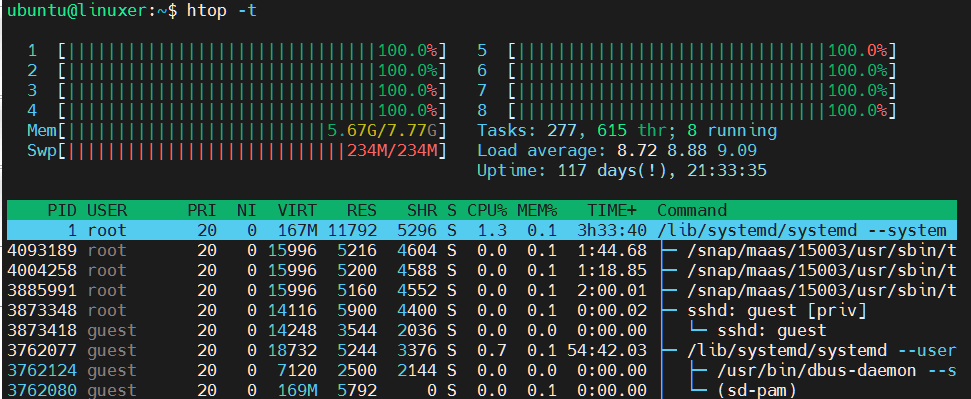Image resolution: width=971 pixels, height=399 pixels.
Task: Click the CPU 2 usage meter
Action: [x=237, y=71]
